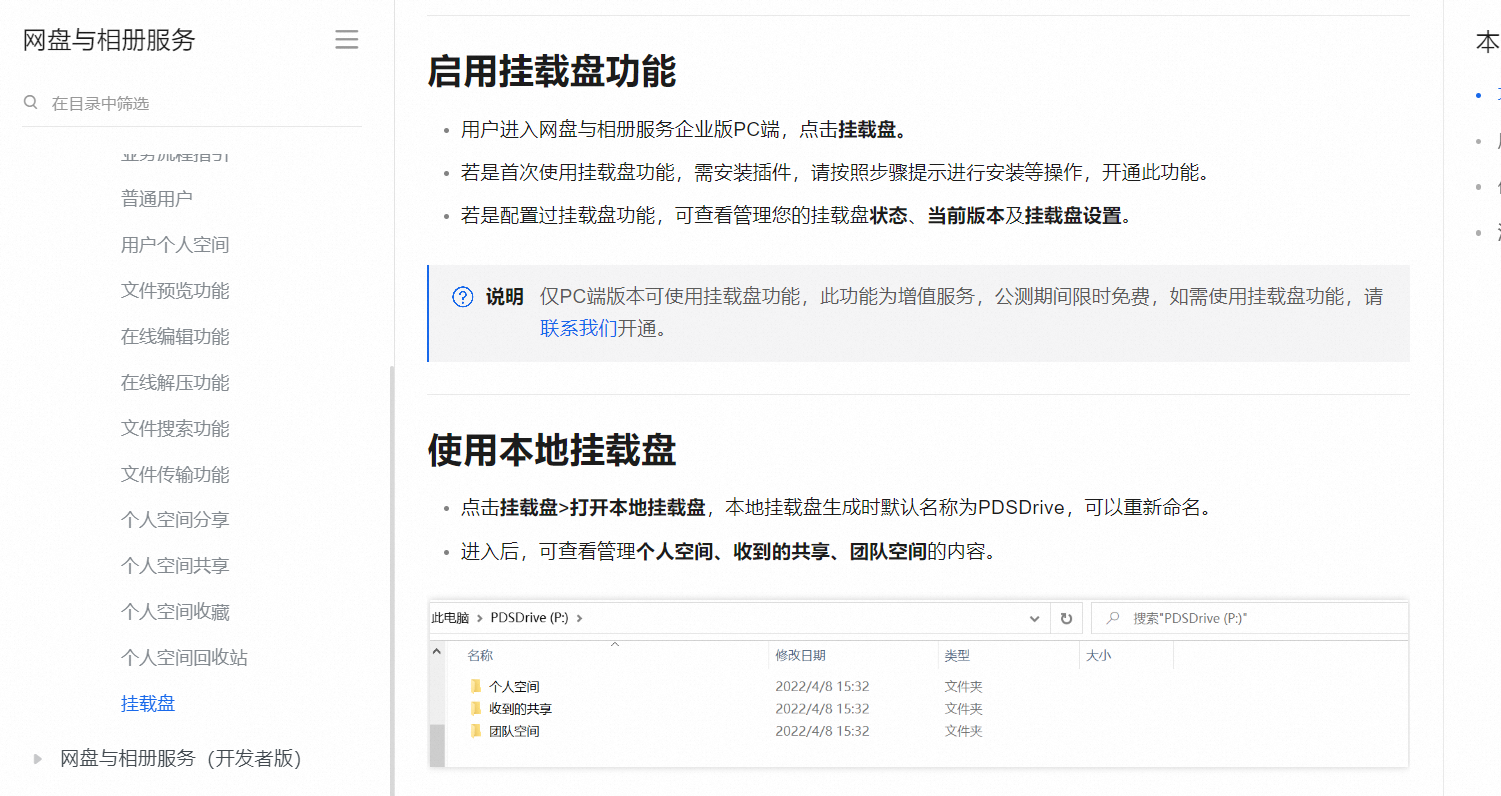Viewport: 1501px width, 796px height.
Task: Open 个人空间分享 in sidebar
Action: coord(175,520)
